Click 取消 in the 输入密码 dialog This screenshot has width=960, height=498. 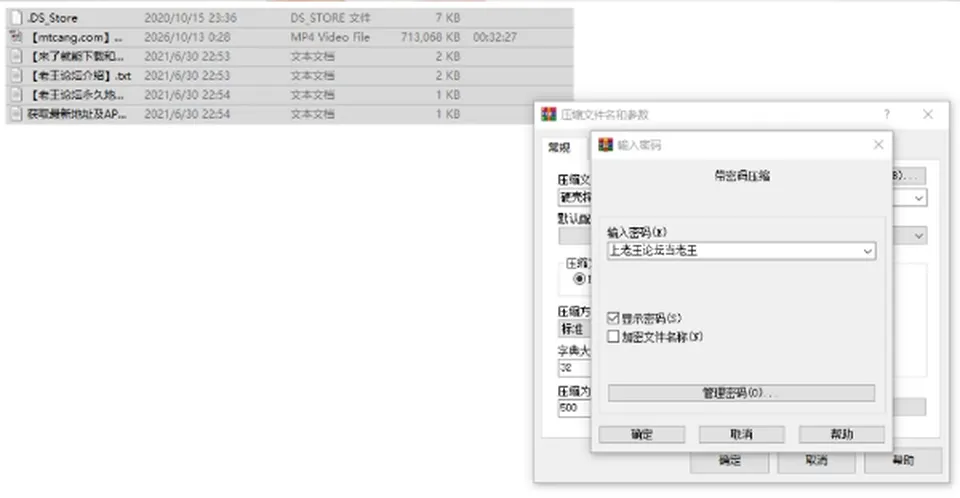[741, 434]
